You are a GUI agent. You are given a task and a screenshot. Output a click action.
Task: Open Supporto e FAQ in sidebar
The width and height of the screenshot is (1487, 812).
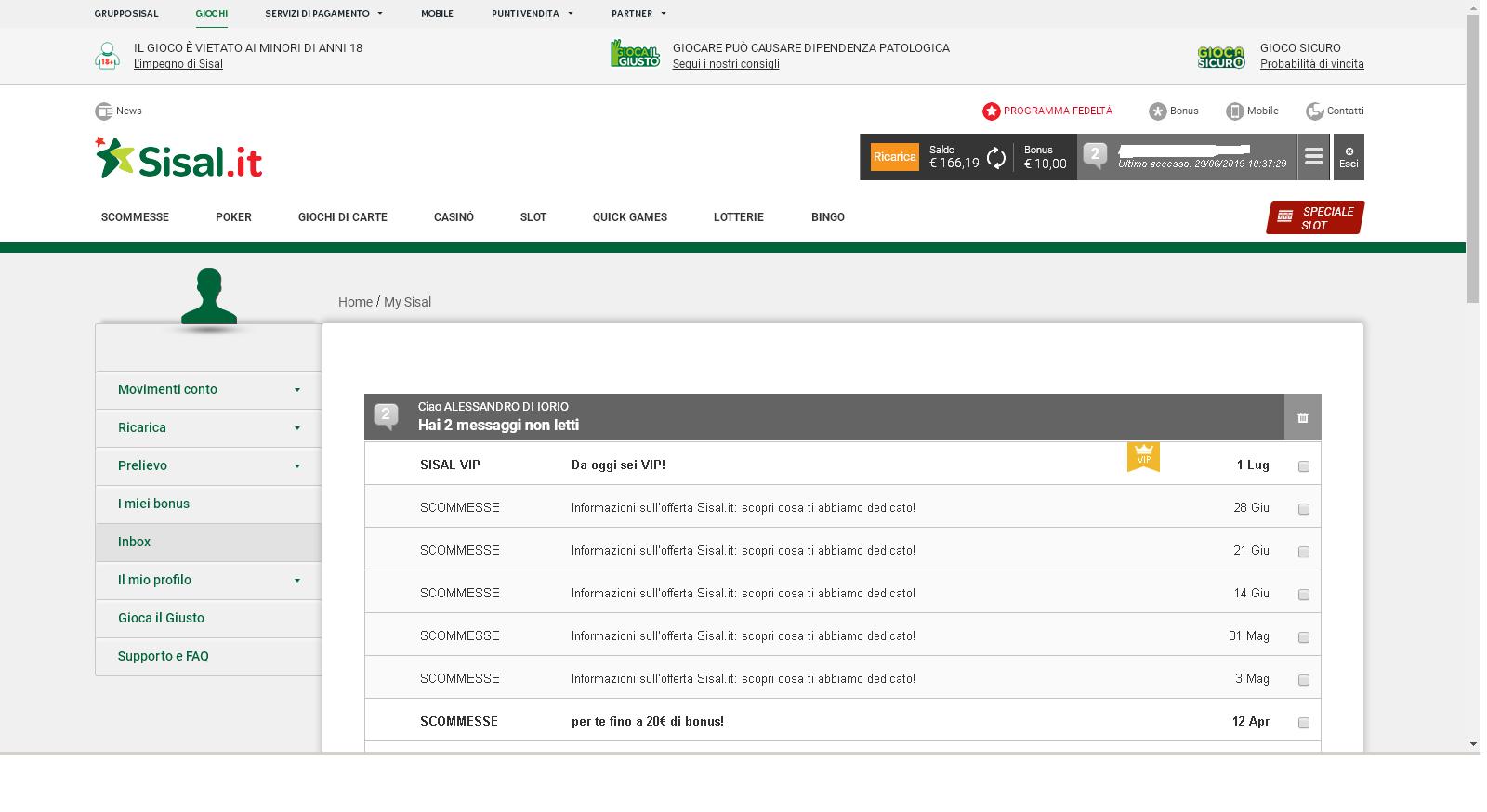tap(208, 657)
